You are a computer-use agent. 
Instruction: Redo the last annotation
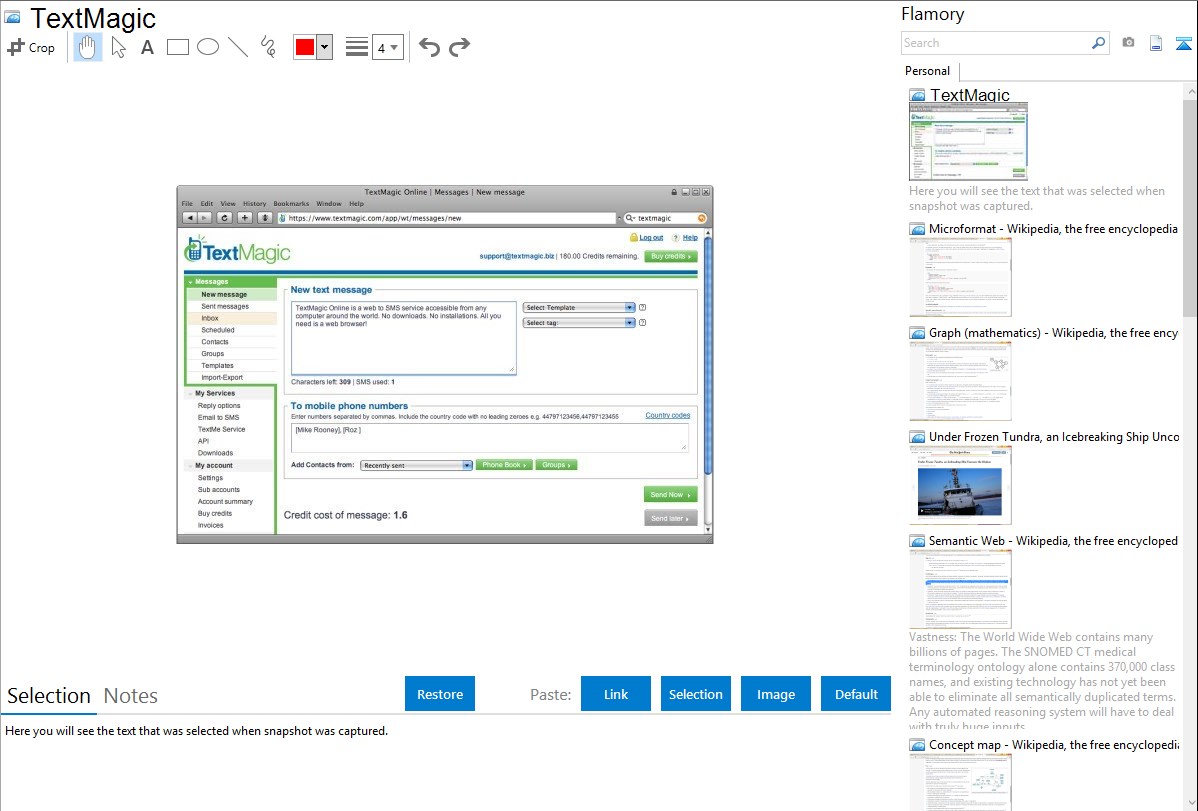point(459,47)
